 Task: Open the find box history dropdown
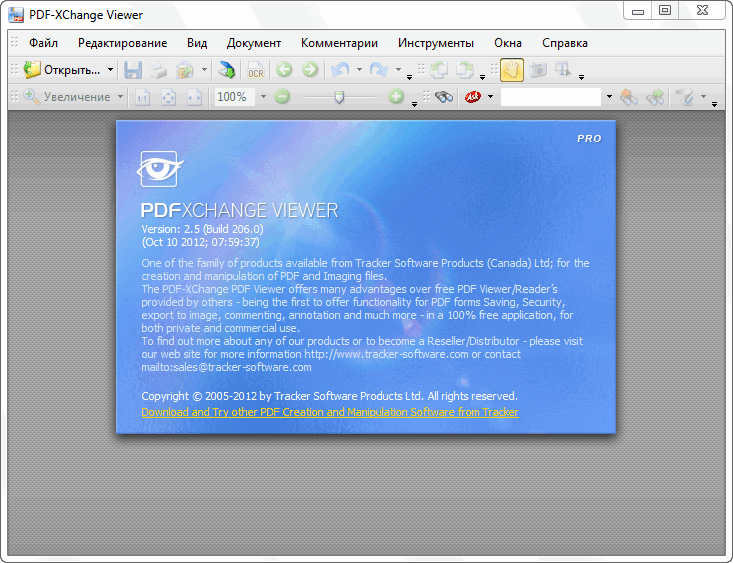(609, 97)
